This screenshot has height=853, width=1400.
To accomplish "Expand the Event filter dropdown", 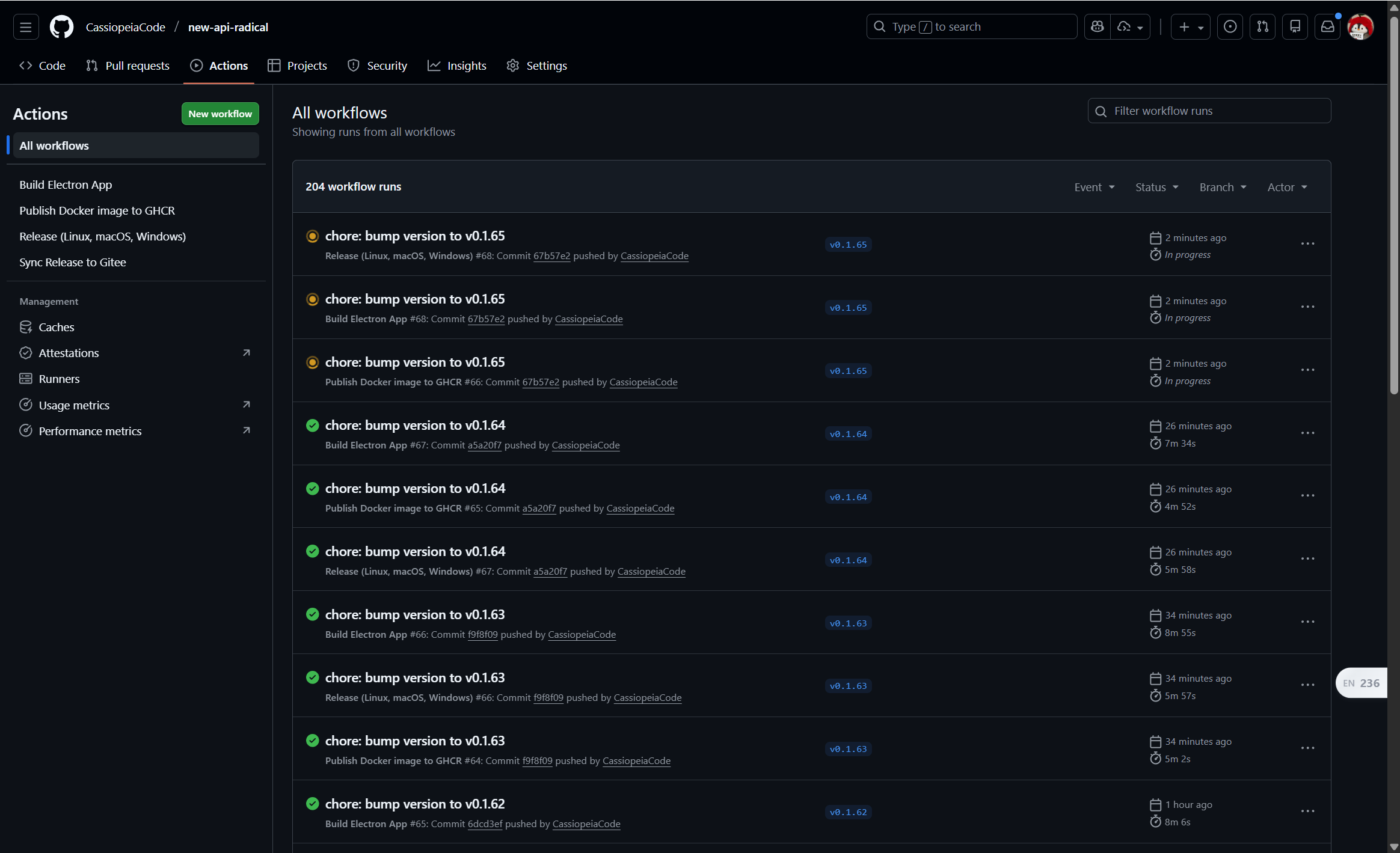I will pyautogui.click(x=1095, y=187).
